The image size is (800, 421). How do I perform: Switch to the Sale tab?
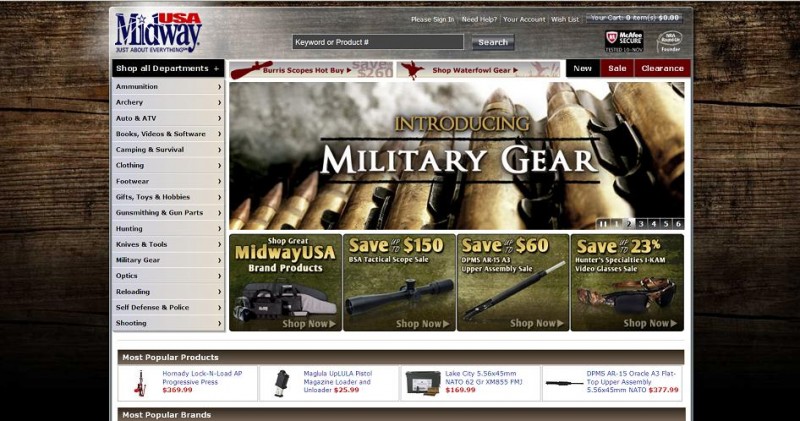click(x=617, y=68)
